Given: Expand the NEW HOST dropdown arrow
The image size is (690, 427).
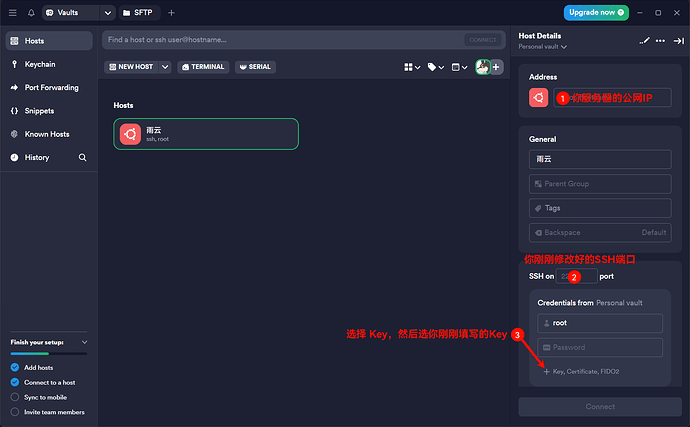Looking at the screenshot, I should (165, 67).
